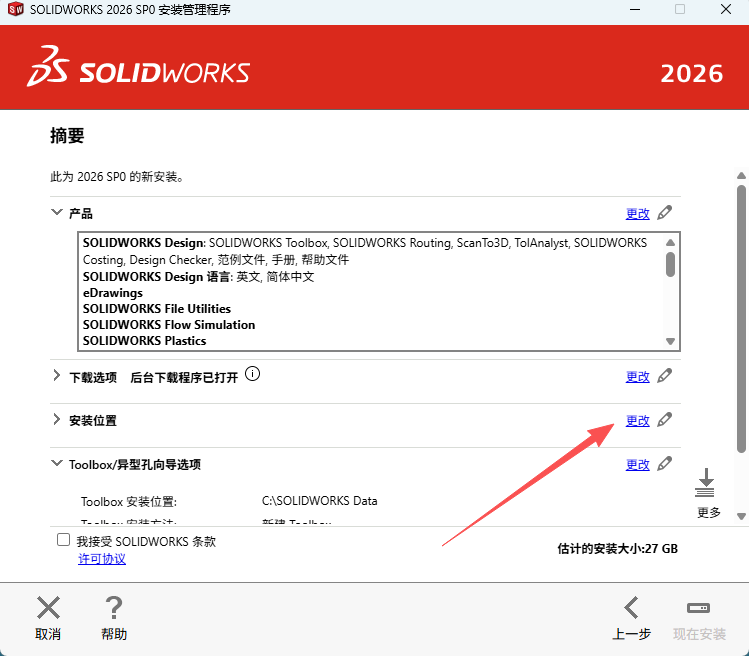Click the Toolbox 安装位置 label
The image size is (749, 656).
129,502
